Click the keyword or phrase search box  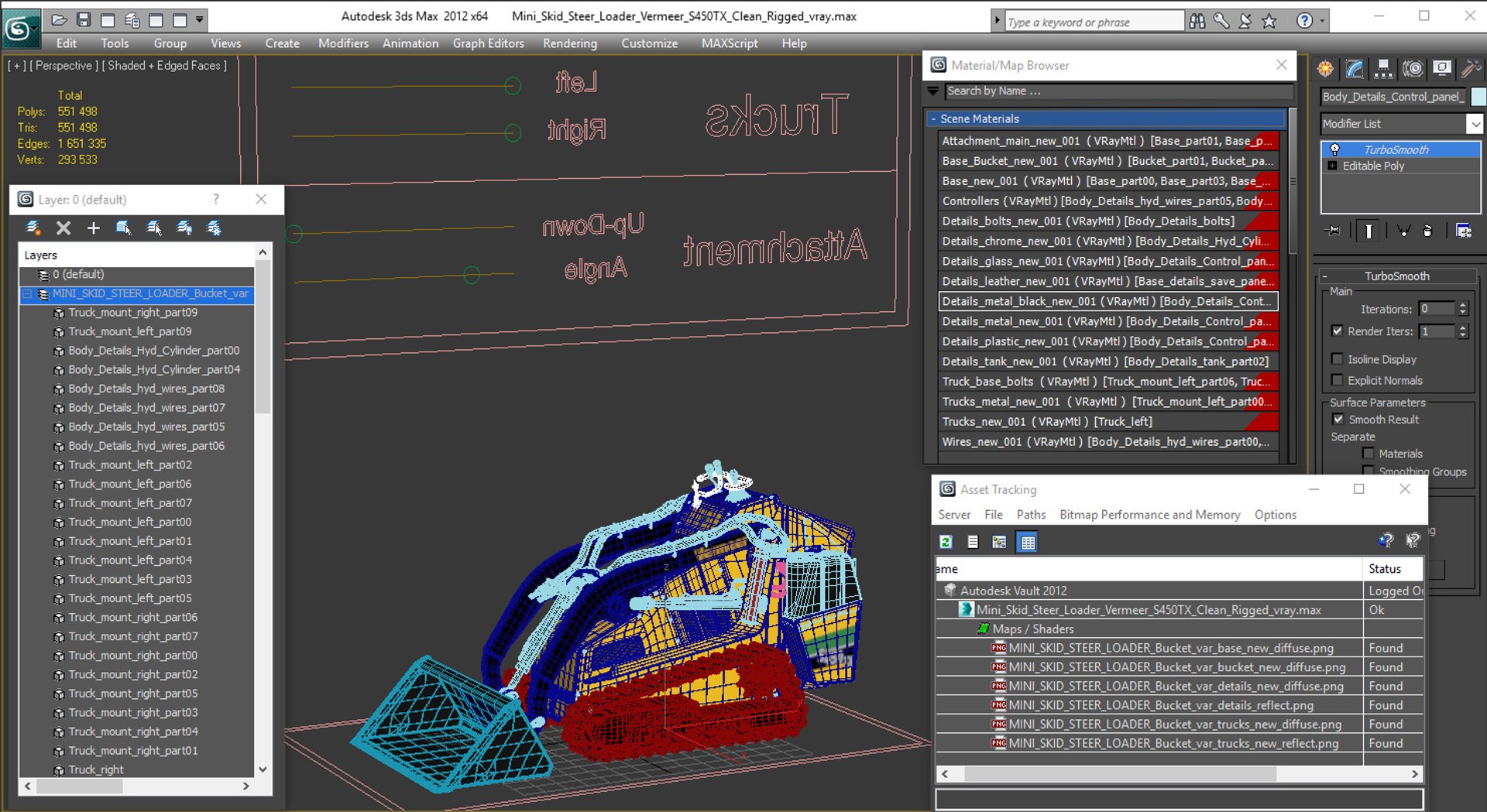coord(1094,22)
